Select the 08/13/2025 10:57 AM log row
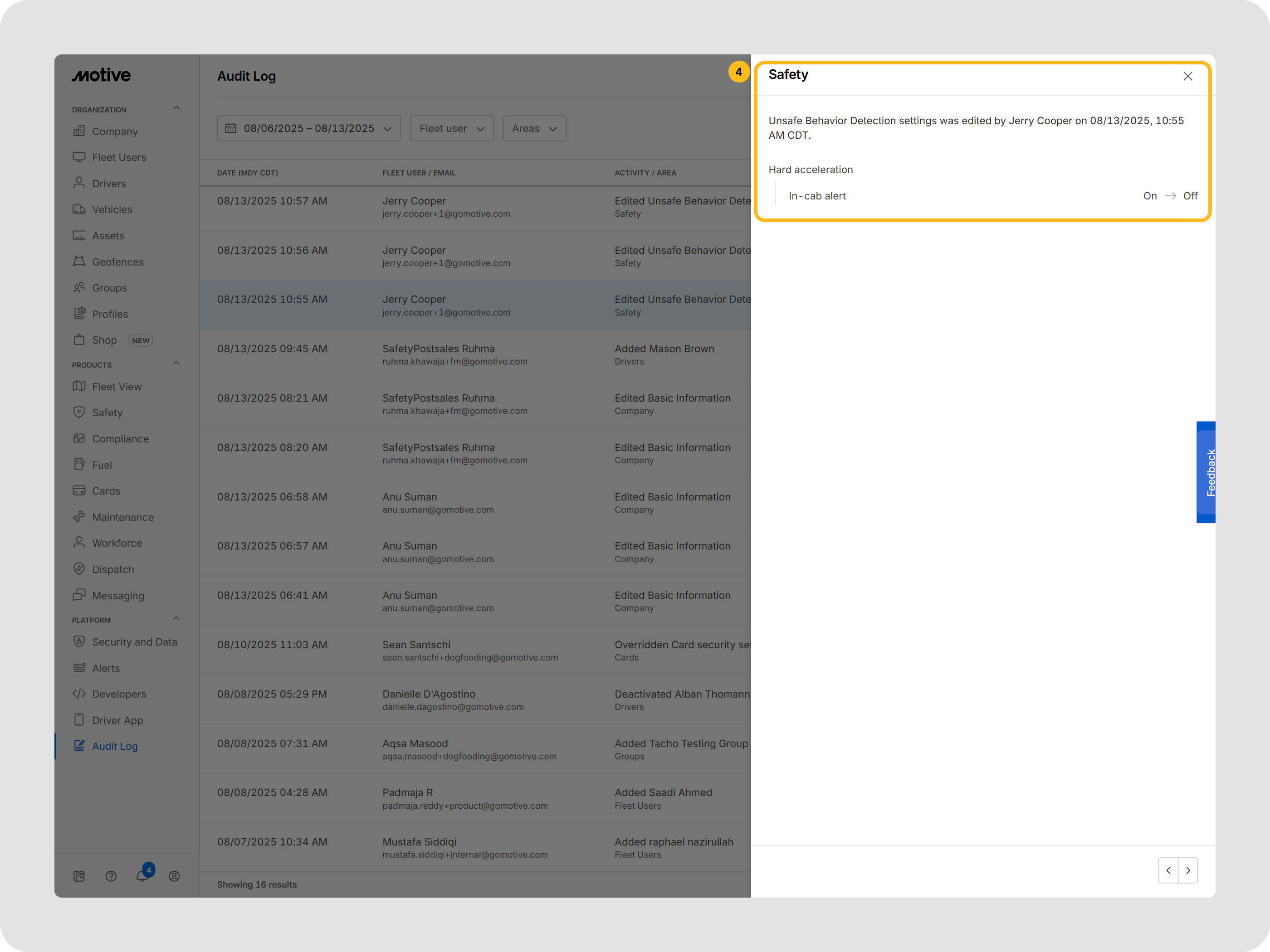The width and height of the screenshot is (1270, 952). (474, 207)
